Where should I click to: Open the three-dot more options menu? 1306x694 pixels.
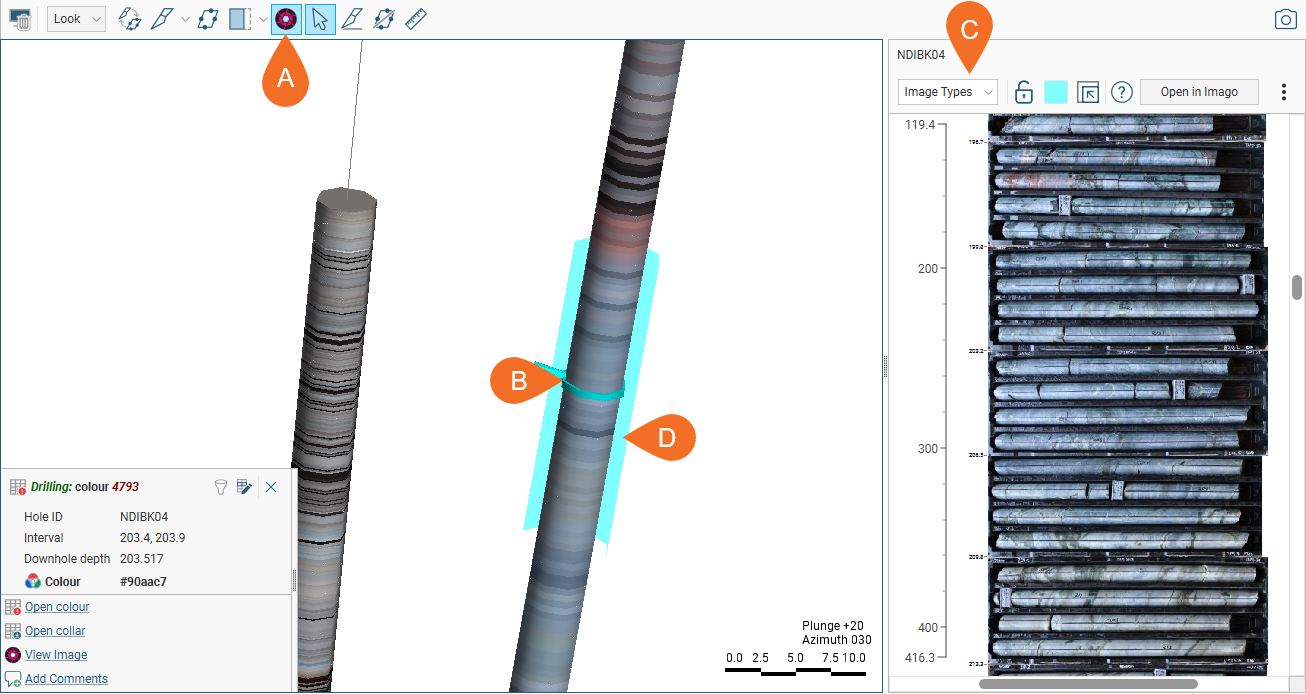tap(1284, 92)
